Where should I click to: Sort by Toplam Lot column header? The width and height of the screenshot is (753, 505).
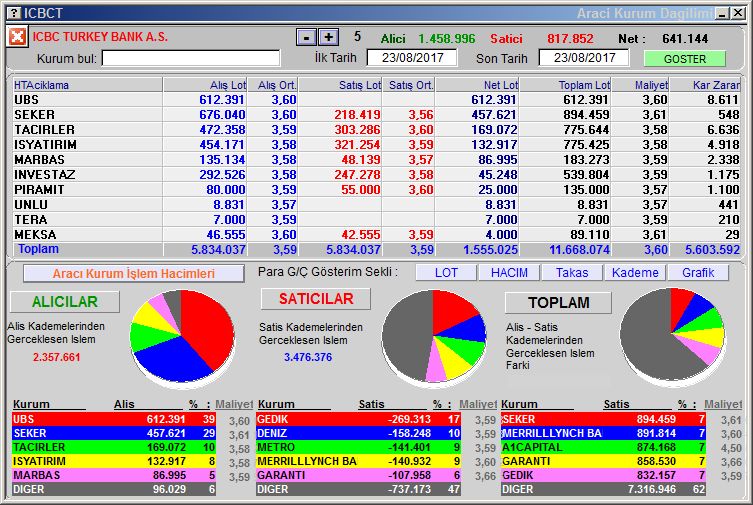pyautogui.click(x=565, y=85)
